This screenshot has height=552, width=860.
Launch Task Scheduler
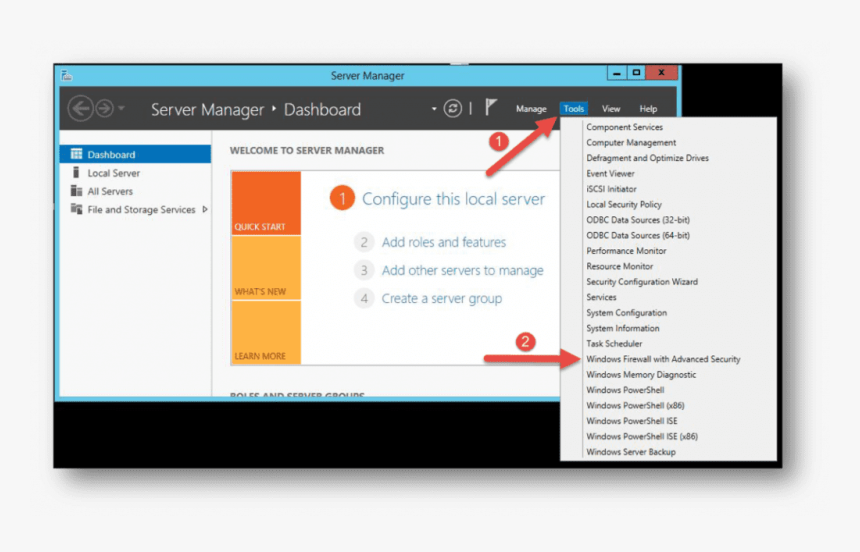coord(614,343)
